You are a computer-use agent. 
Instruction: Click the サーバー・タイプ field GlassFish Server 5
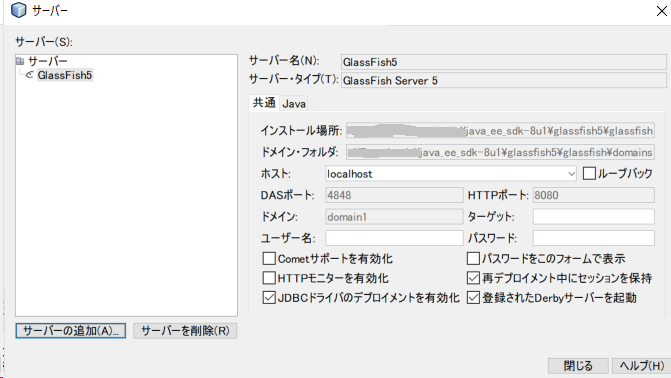(504, 80)
